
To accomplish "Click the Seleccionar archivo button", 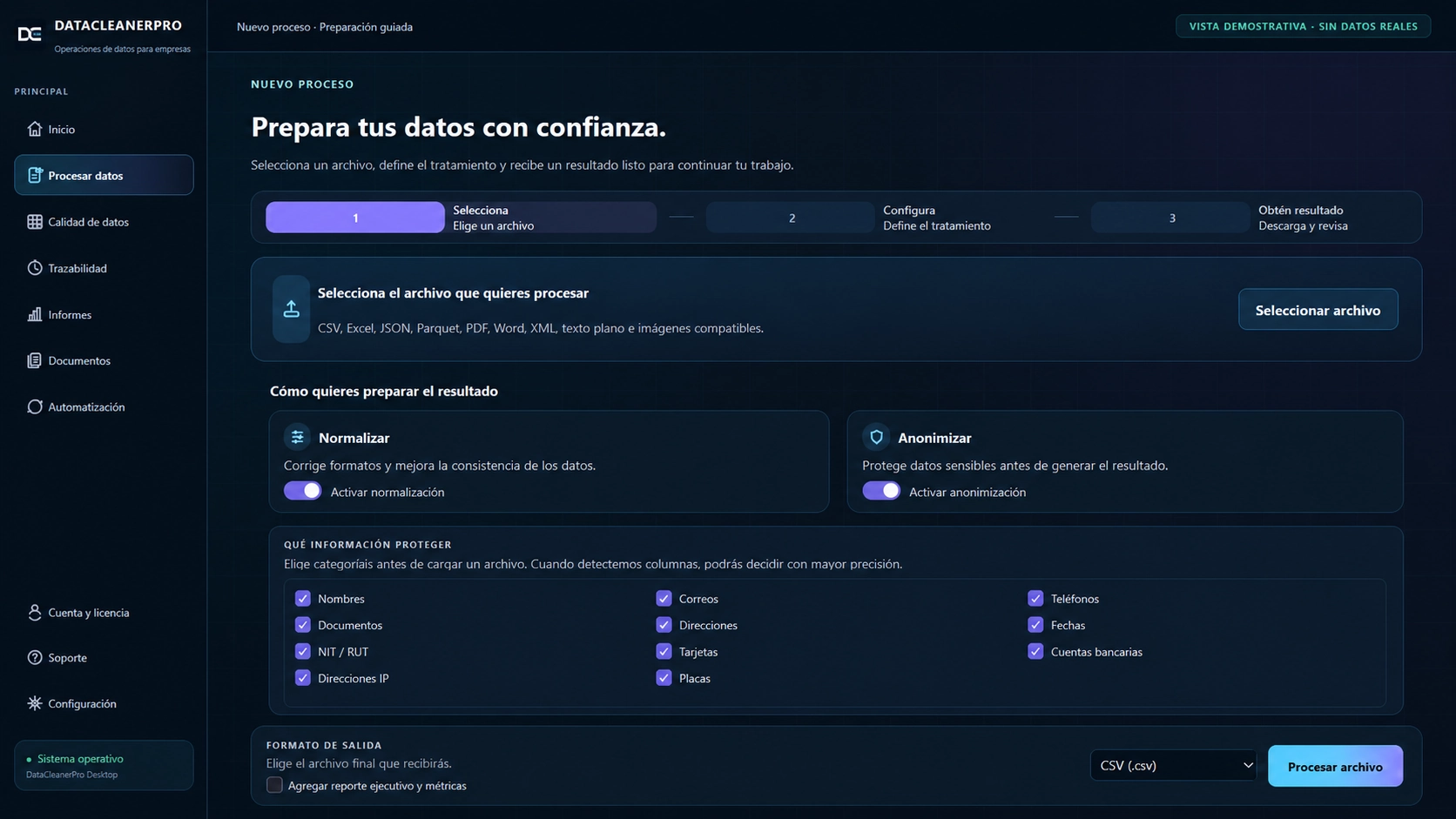I will [1318, 310].
